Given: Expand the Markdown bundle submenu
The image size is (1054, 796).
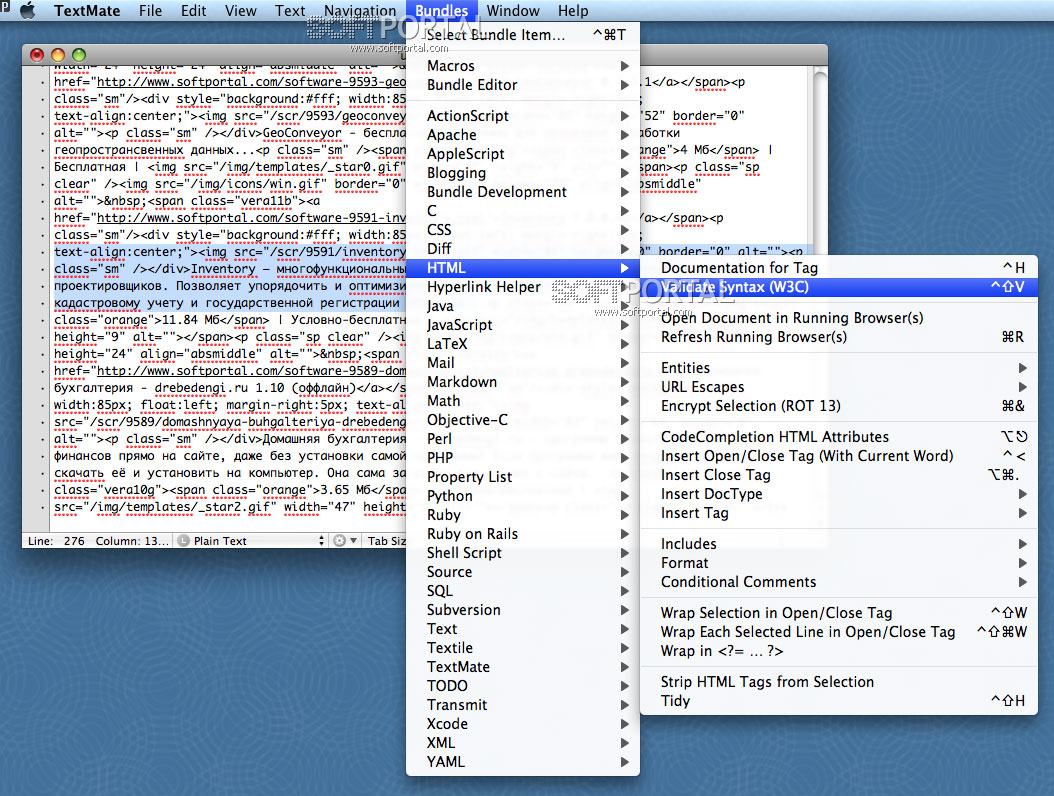Looking at the screenshot, I should click(523, 382).
